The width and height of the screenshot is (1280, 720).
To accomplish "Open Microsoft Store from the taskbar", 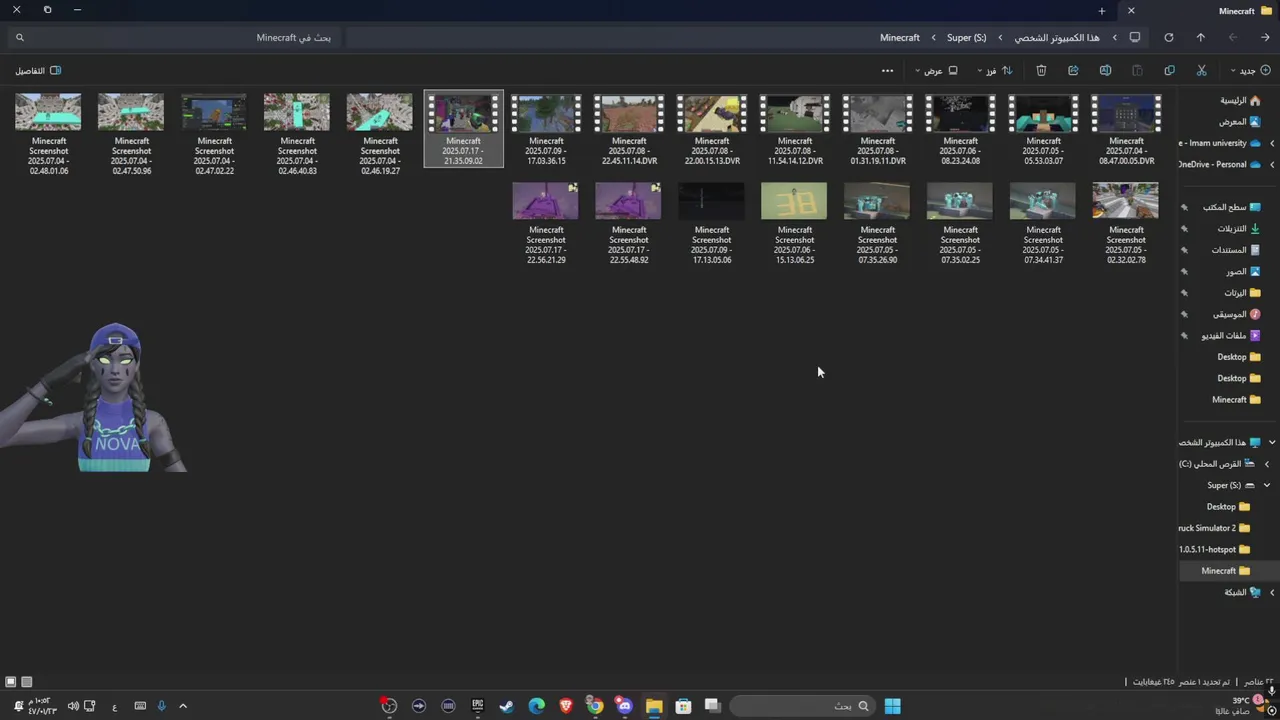I will pos(683,706).
